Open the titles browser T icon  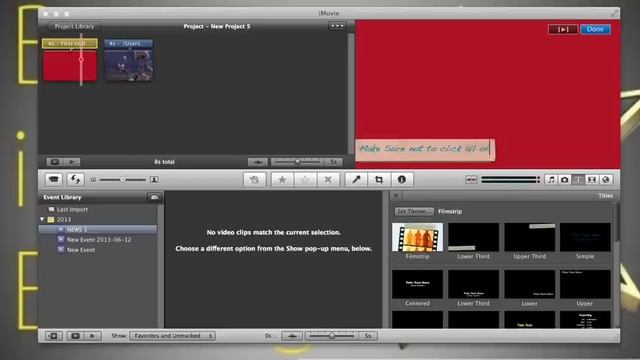click(x=578, y=180)
